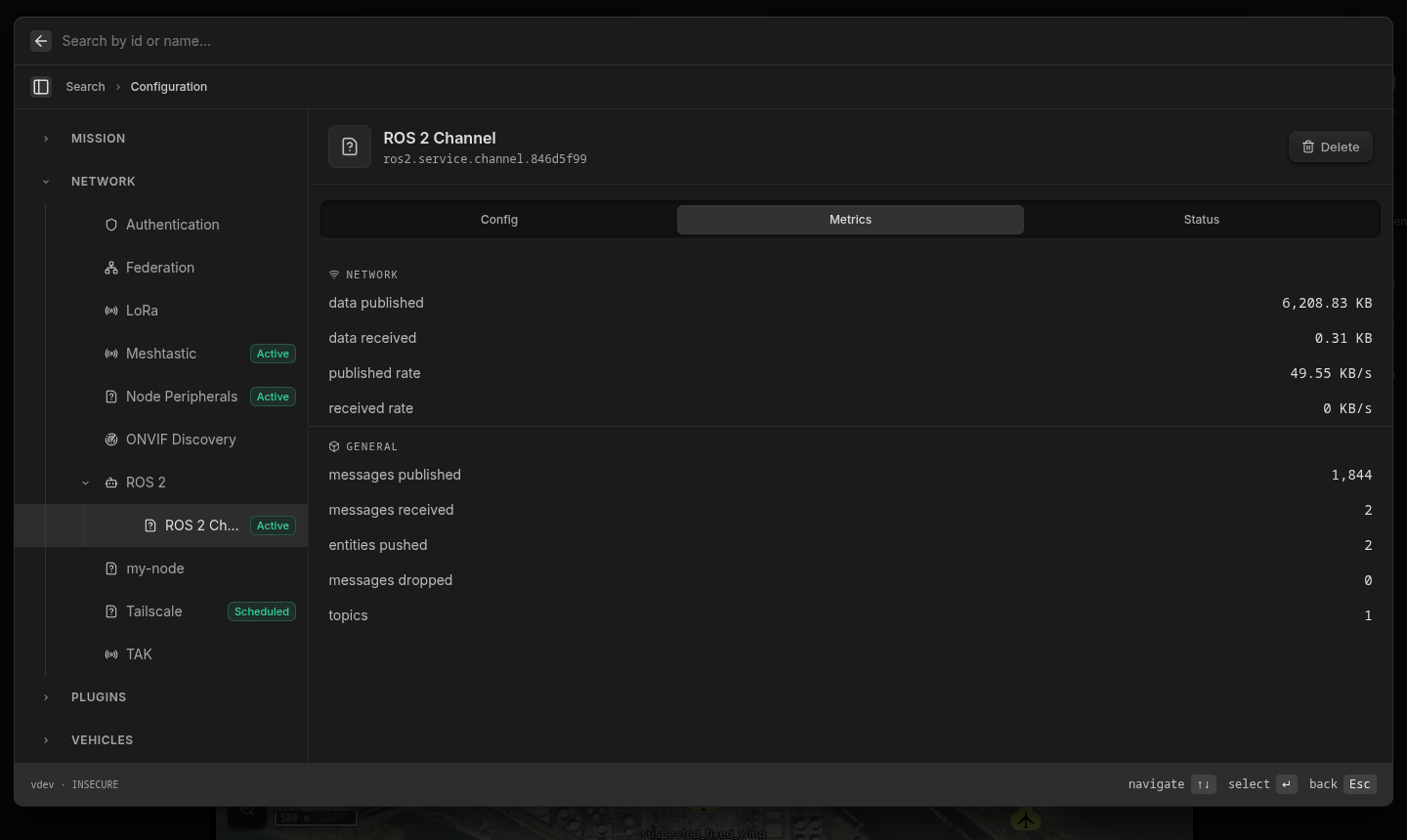1407x840 pixels.
Task: Click the Configuration breadcrumb
Action: 169,87
